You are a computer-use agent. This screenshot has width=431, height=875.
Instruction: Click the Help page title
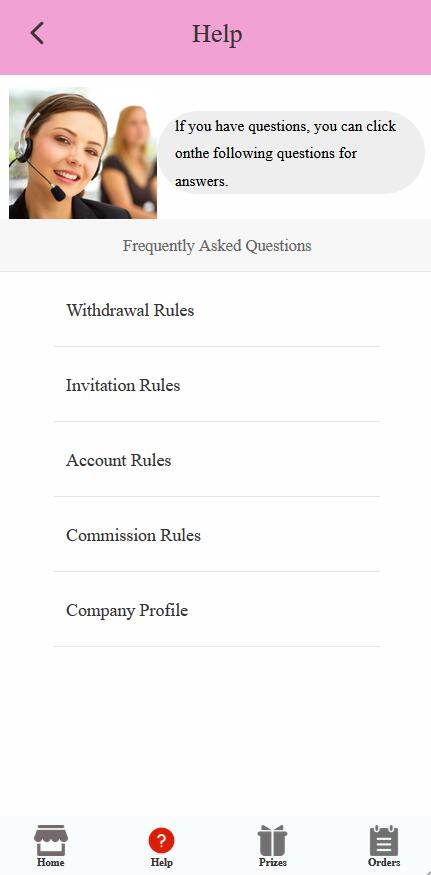tap(217, 34)
